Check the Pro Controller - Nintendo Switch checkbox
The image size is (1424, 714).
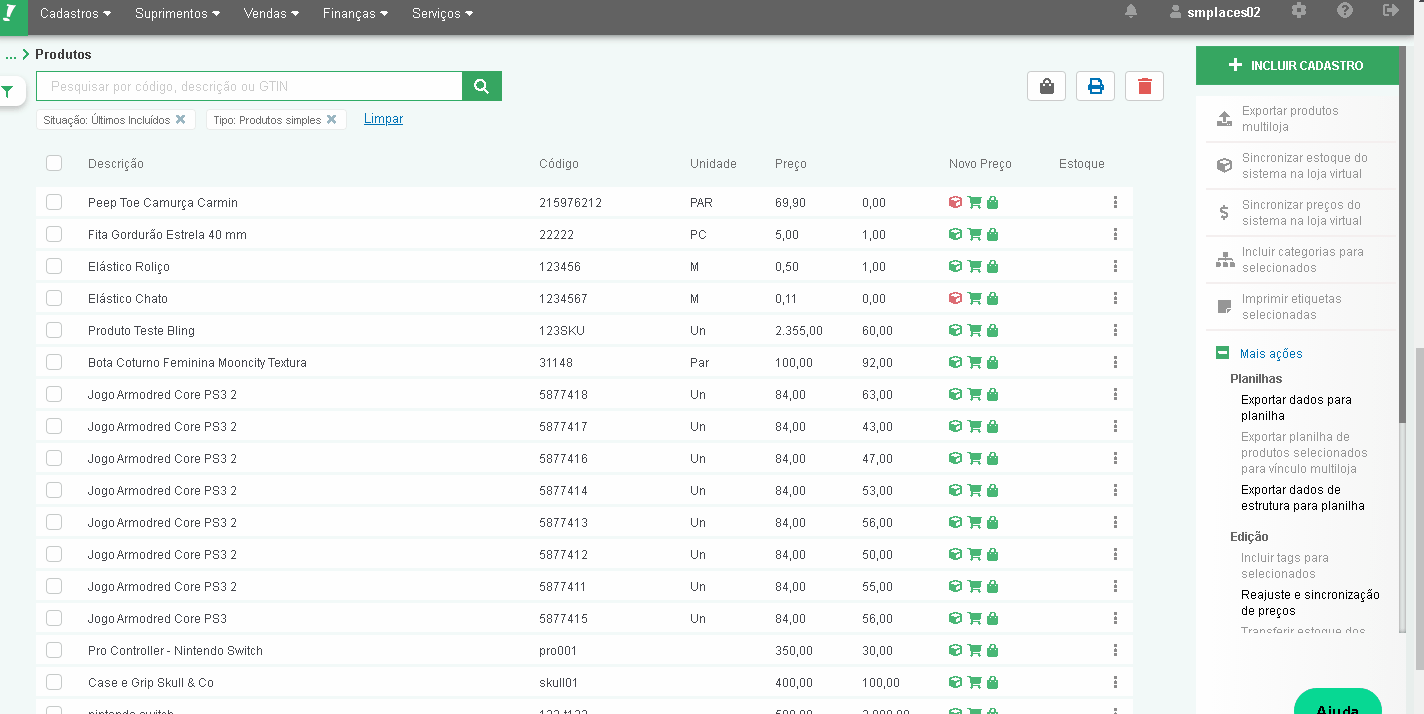[54, 650]
